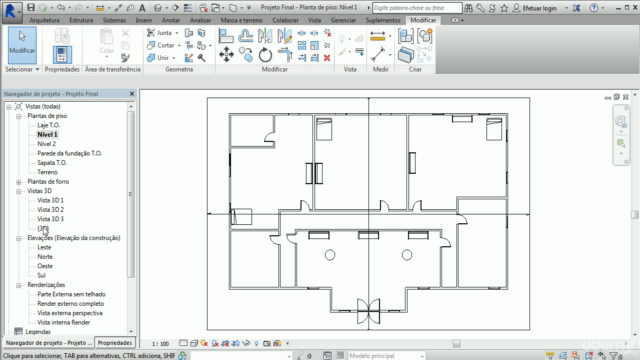
Task: Open the Cortar dropdown arrow
Action: [x=179, y=46]
